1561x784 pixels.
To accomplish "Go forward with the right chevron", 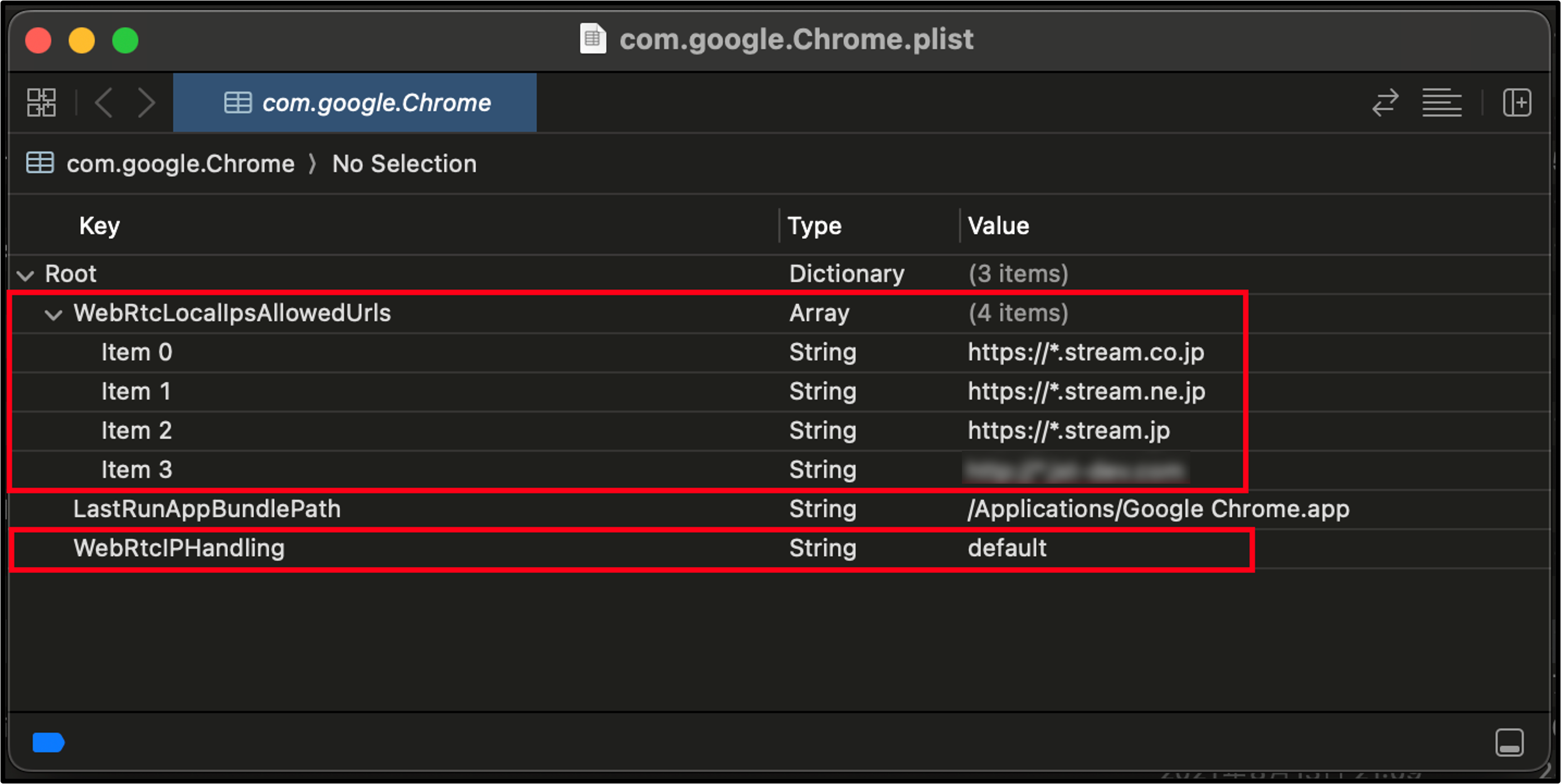I will [x=146, y=103].
